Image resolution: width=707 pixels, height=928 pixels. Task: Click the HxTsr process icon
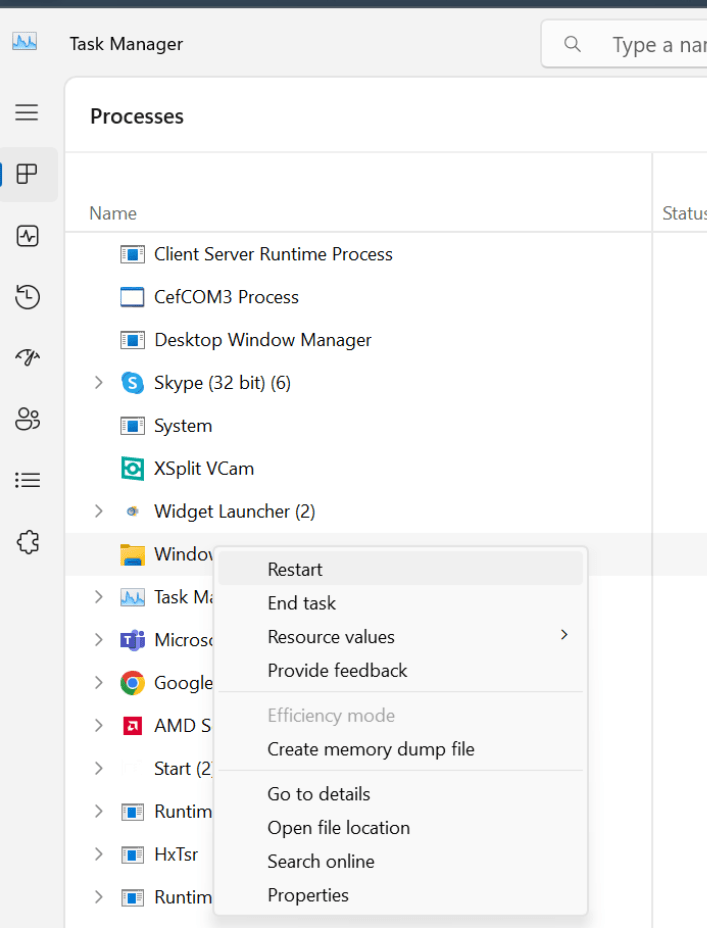[133, 855]
